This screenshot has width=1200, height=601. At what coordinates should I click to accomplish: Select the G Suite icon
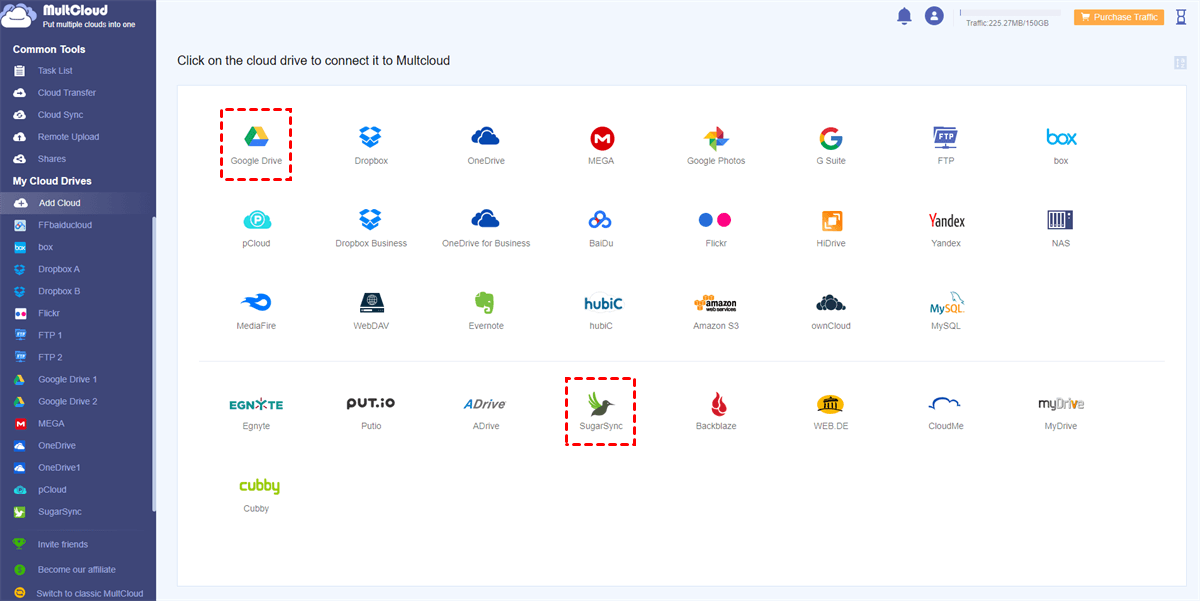click(x=830, y=145)
